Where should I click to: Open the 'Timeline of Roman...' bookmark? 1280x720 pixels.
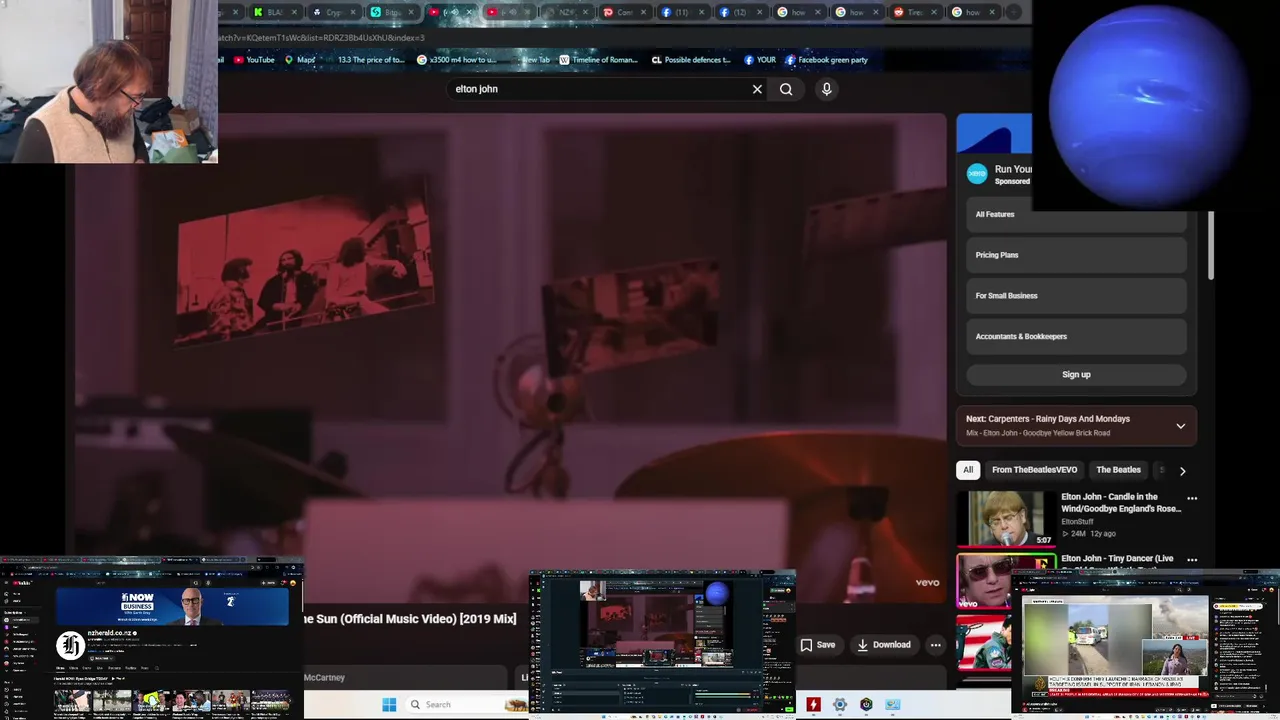[598, 60]
